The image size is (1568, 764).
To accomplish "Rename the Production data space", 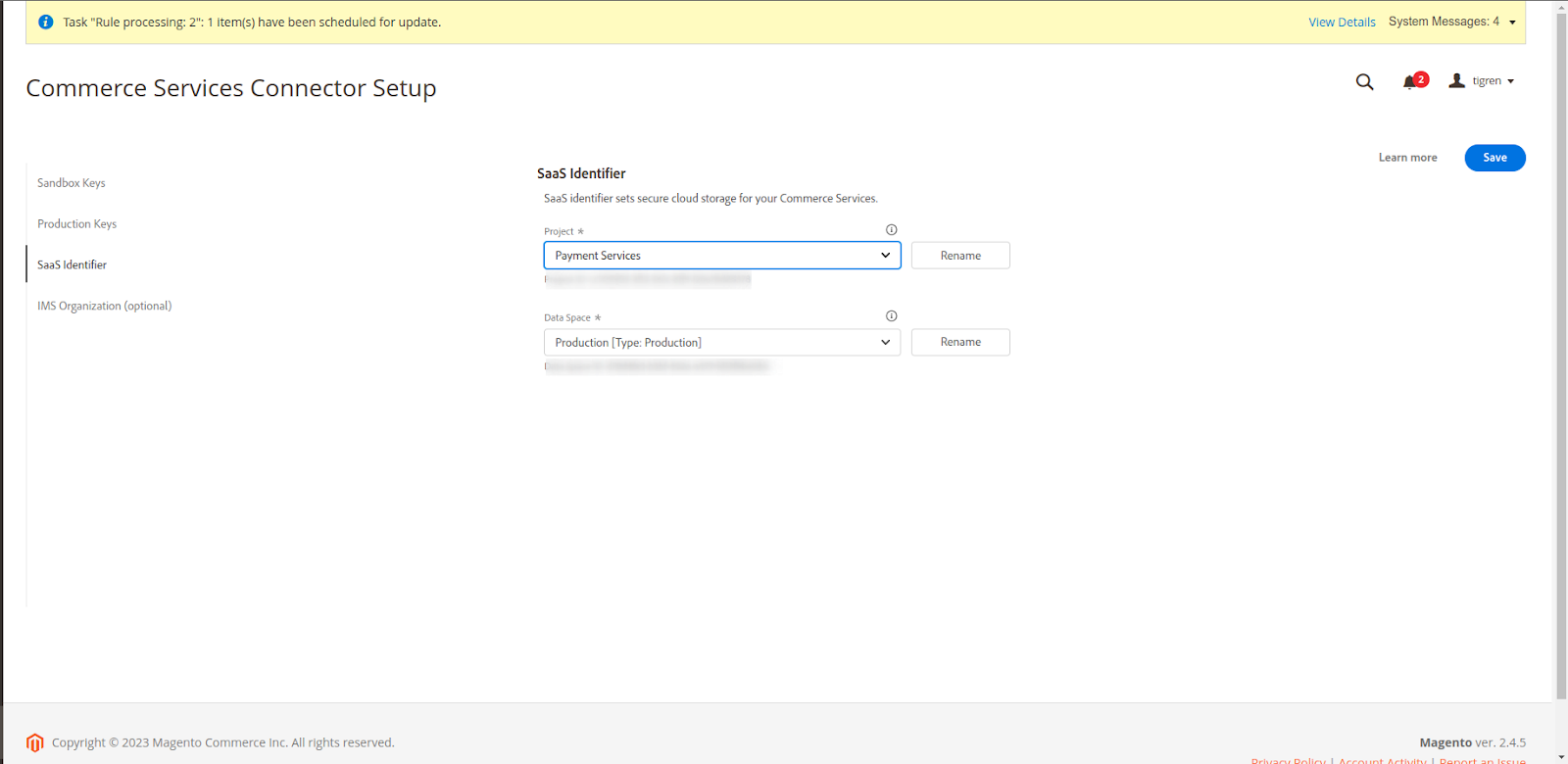I will (960, 342).
